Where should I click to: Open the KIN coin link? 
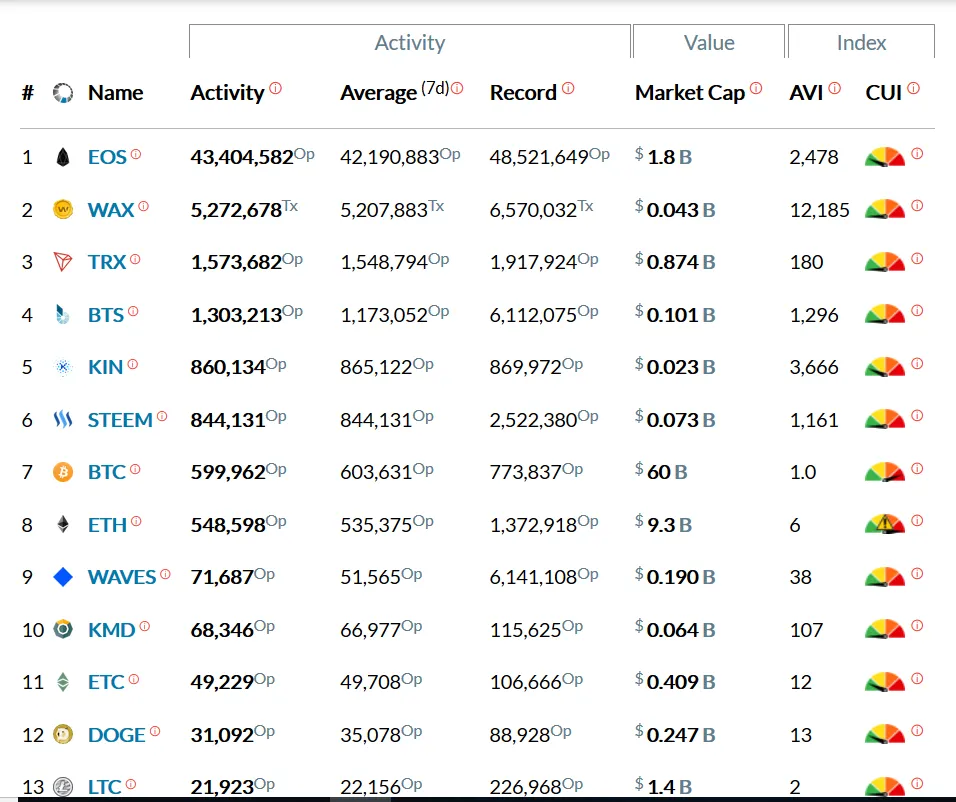pos(105,367)
